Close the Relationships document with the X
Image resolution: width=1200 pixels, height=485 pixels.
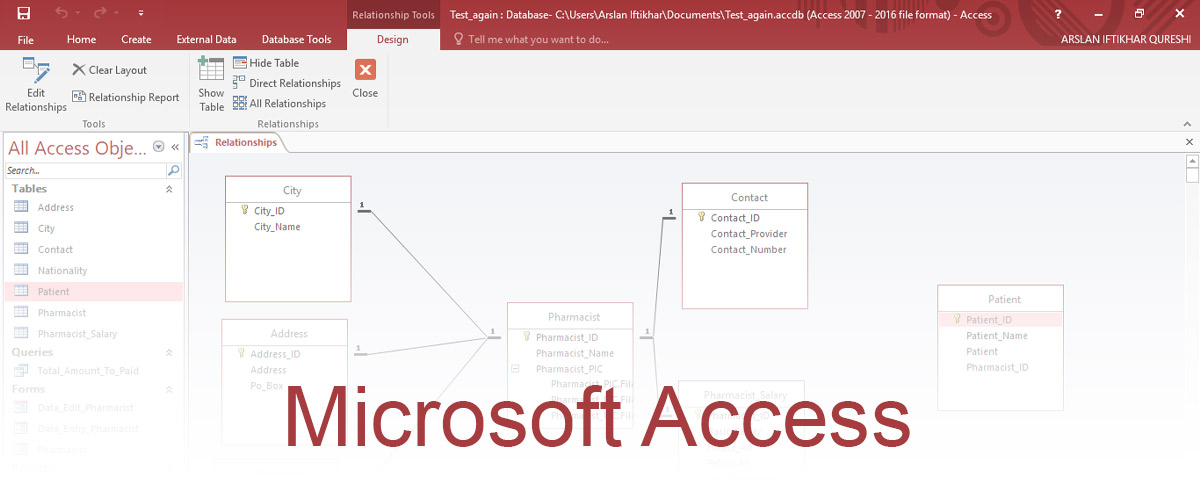[1189, 142]
